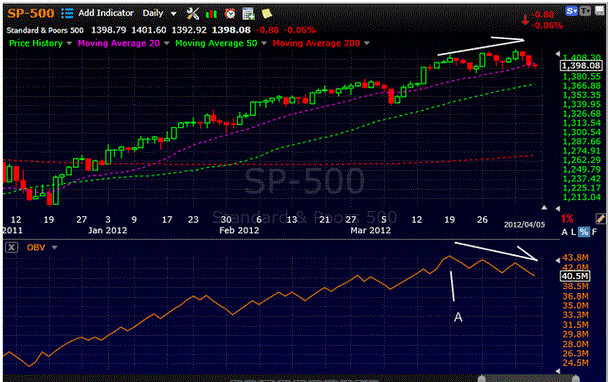Close the OBV indicator panel
This screenshot has height=382, width=610.
tap(12, 247)
